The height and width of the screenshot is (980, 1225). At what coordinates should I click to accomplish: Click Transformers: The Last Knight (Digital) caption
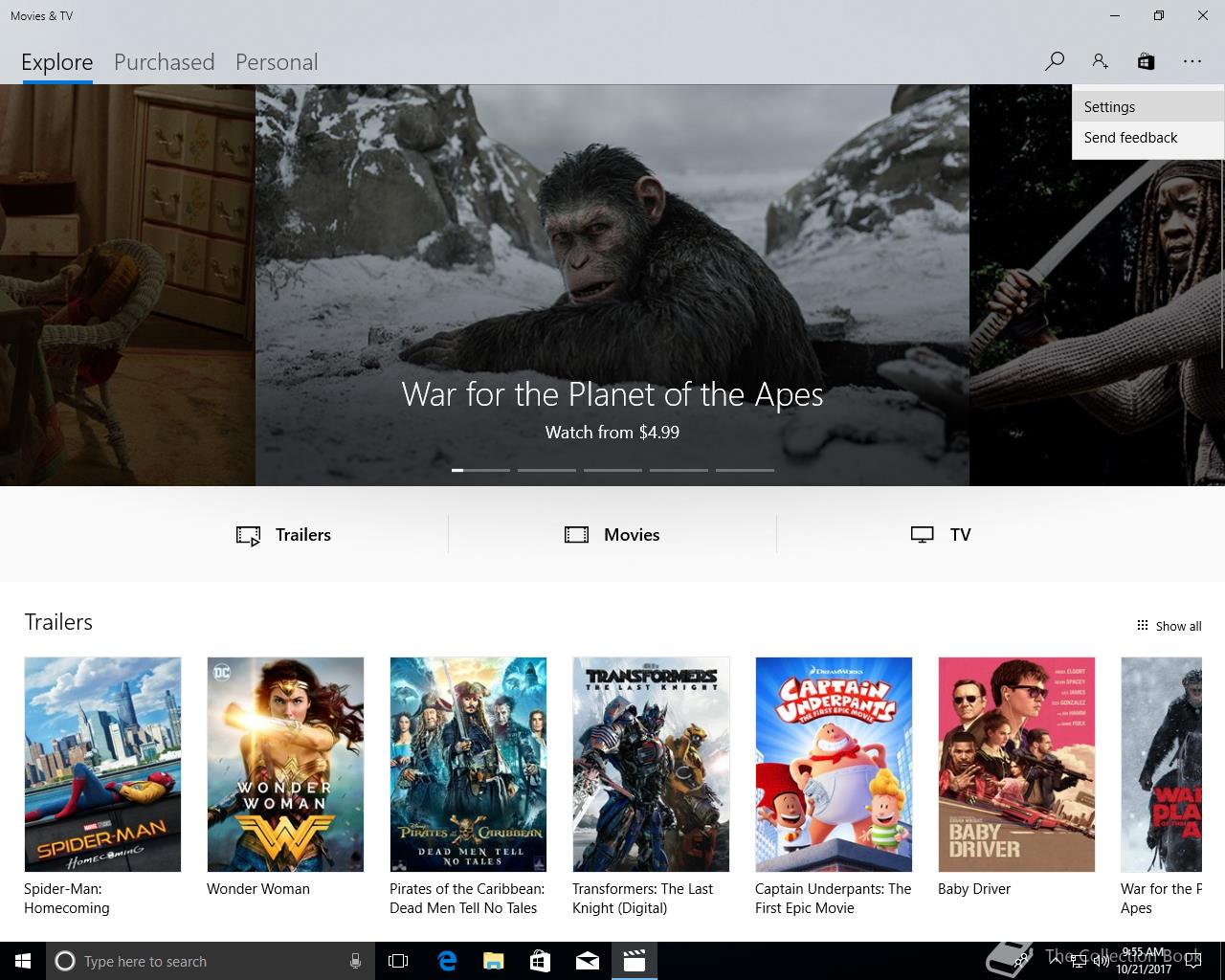click(x=643, y=899)
